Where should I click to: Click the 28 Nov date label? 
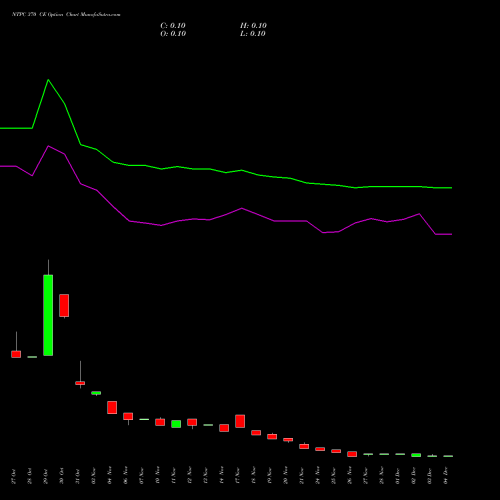point(382,476)
